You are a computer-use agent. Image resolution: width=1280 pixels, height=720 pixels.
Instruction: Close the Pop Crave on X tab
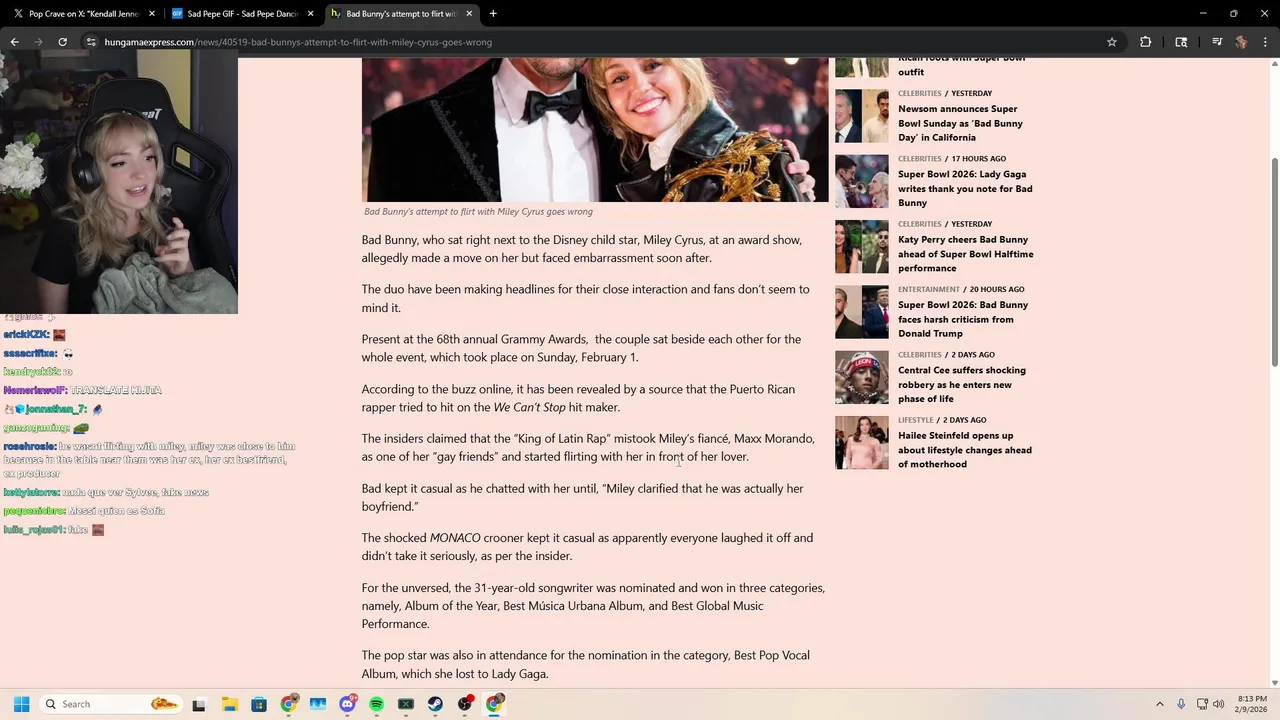click(x=152, y=14)
